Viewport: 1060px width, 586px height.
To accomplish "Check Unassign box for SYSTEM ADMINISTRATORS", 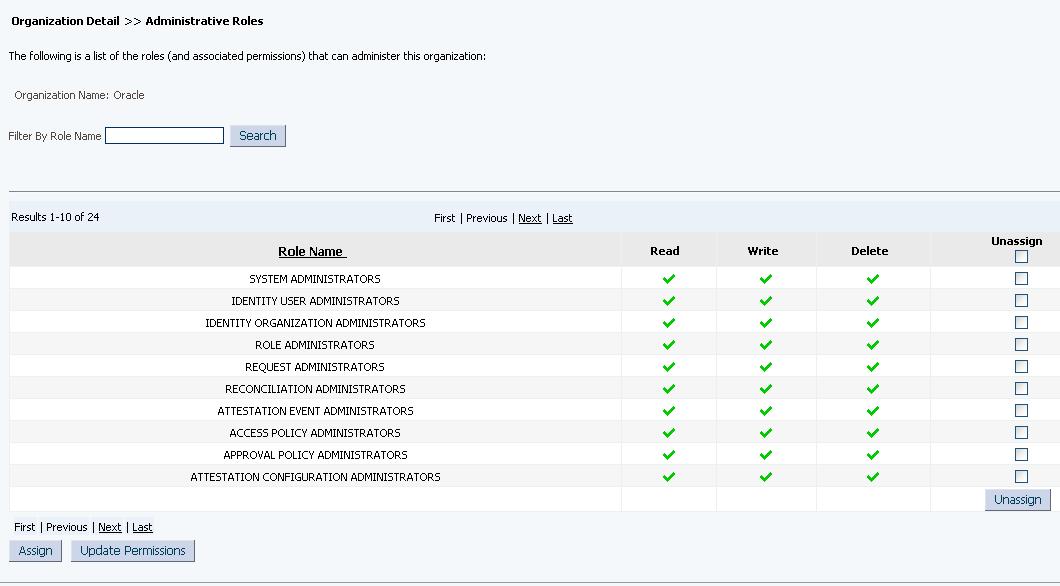I will coord(1021,278).
